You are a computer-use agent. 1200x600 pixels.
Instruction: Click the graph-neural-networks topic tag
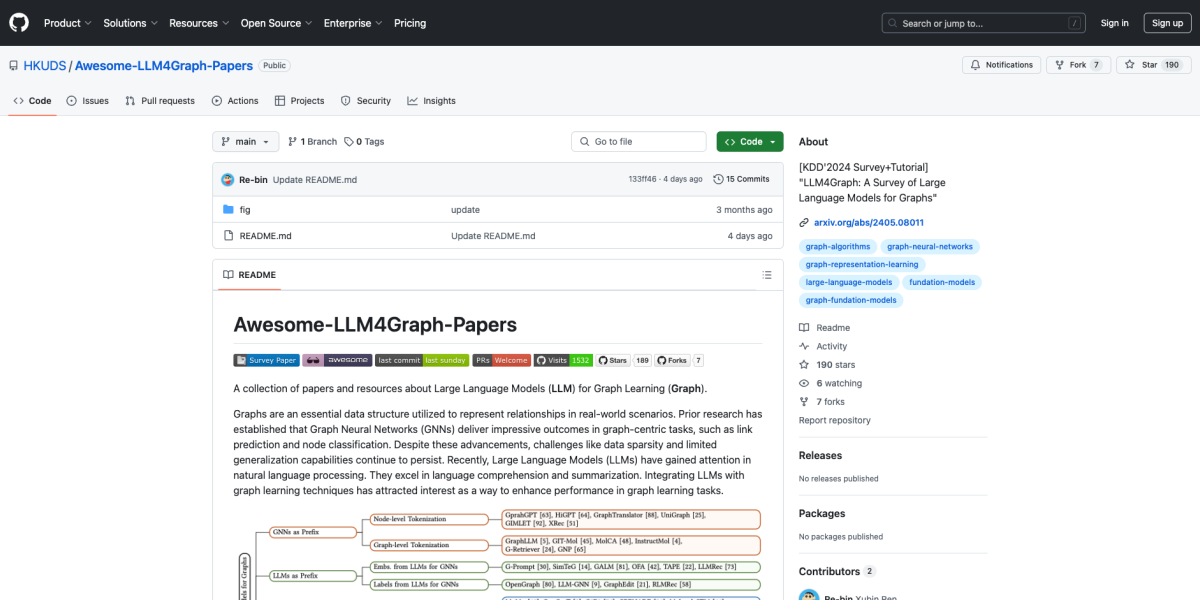(x=929, y=247)
